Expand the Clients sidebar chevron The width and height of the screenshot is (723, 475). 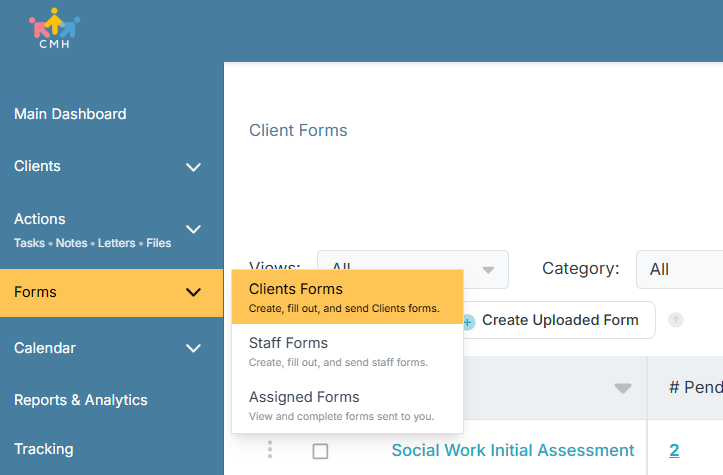[x=193, y=167]
